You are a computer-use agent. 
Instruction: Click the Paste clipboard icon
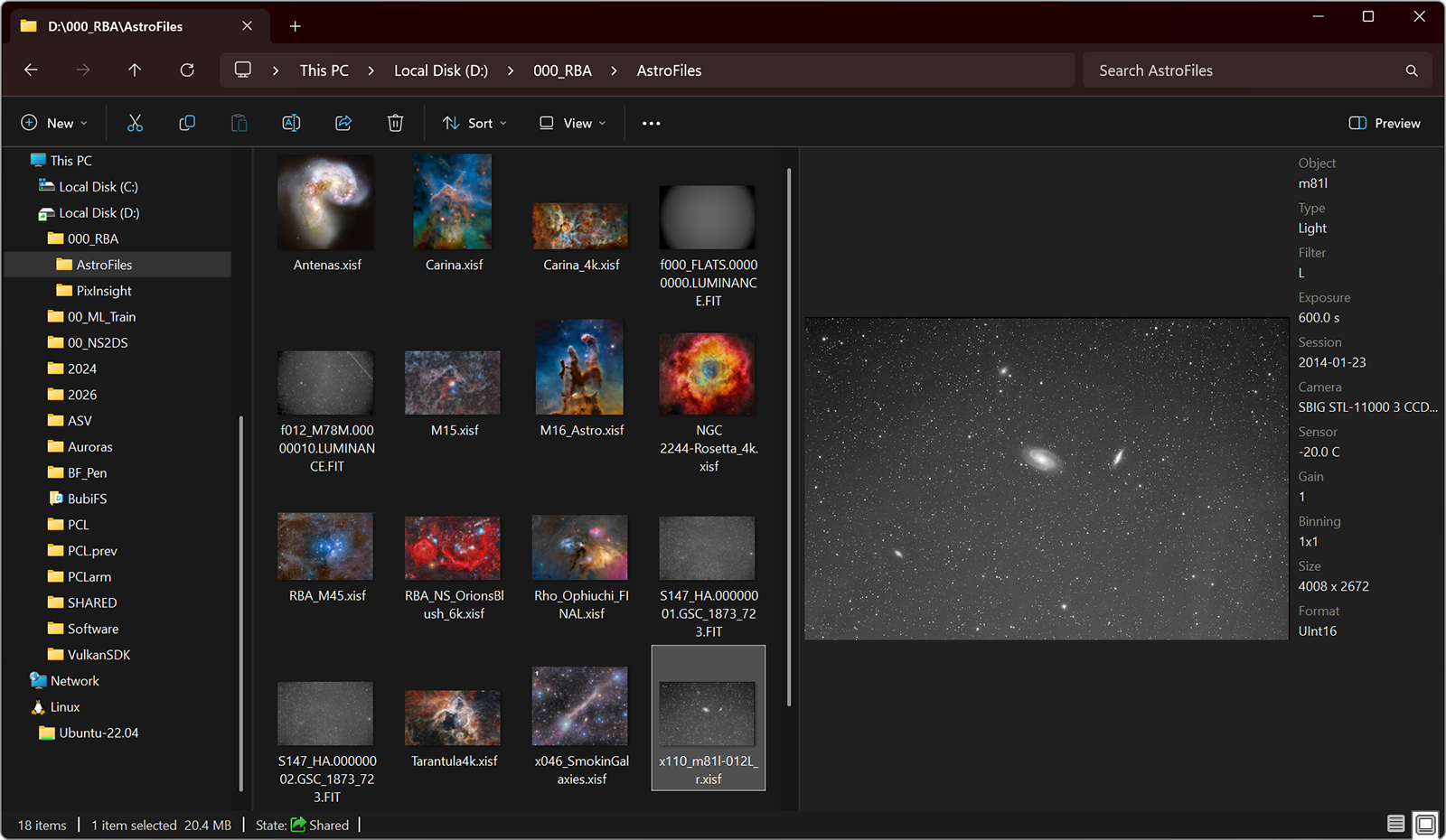click(239, 123)
